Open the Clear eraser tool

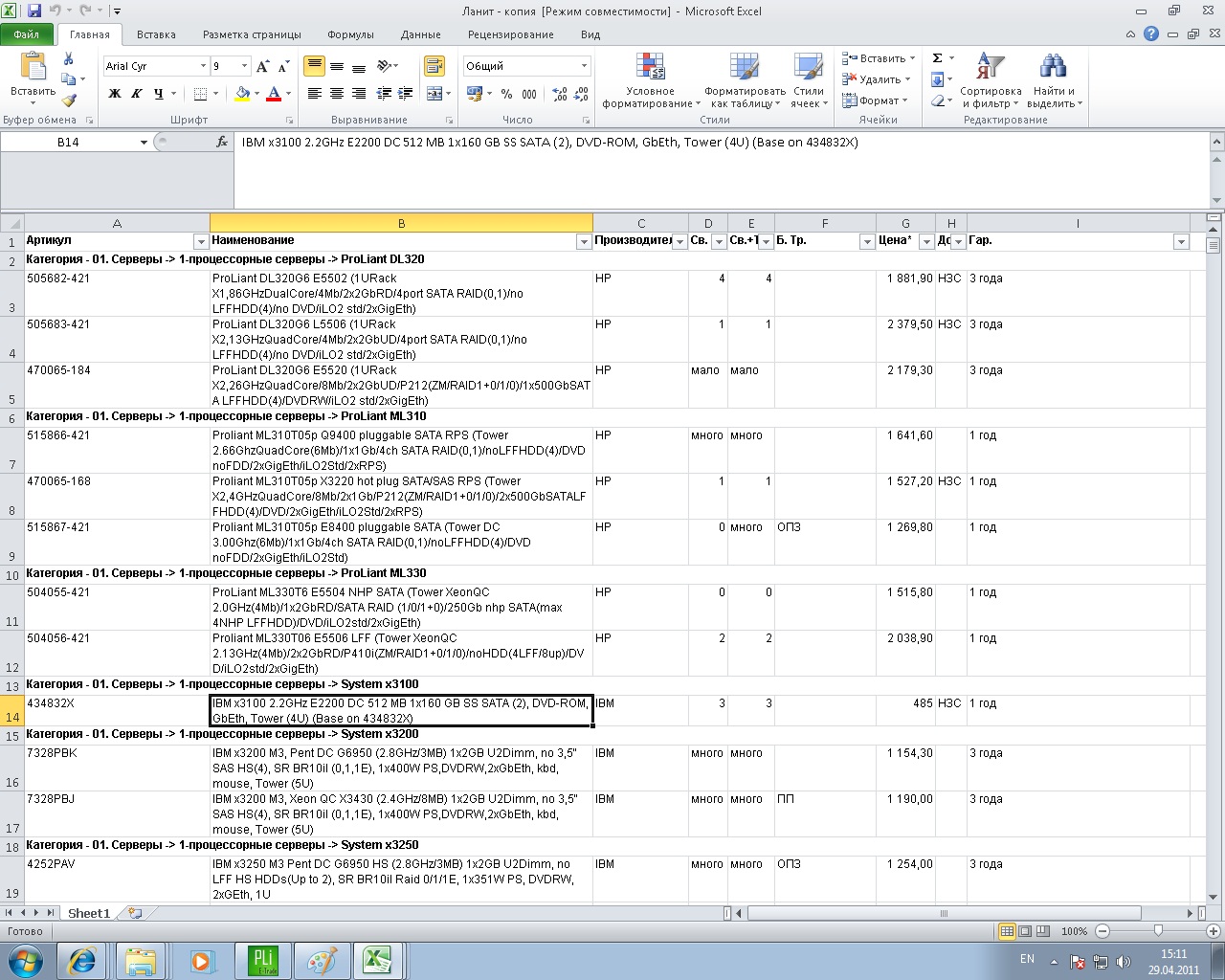coord(938,100)
